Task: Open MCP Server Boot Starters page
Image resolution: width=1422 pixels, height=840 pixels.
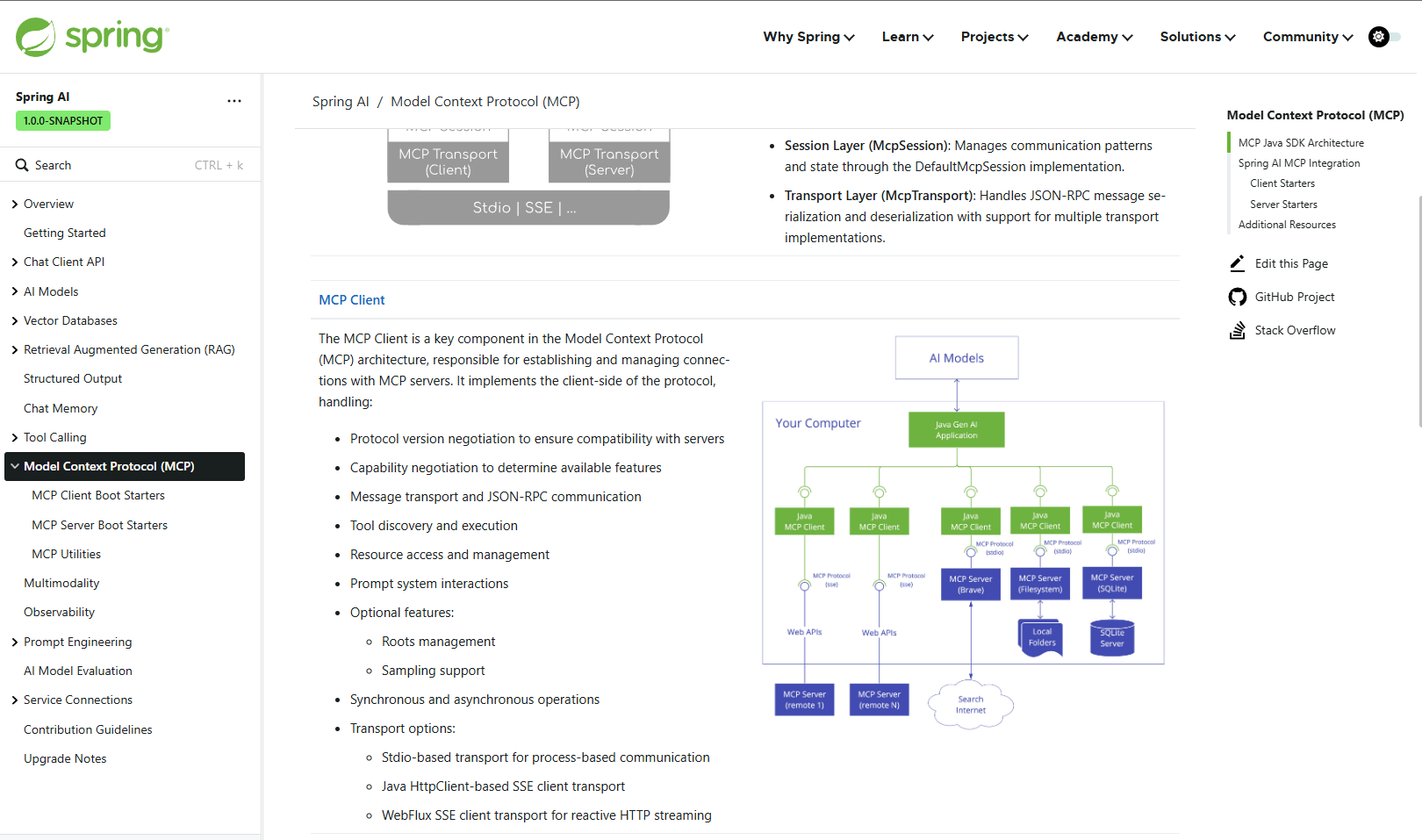Action: point(99,525)
